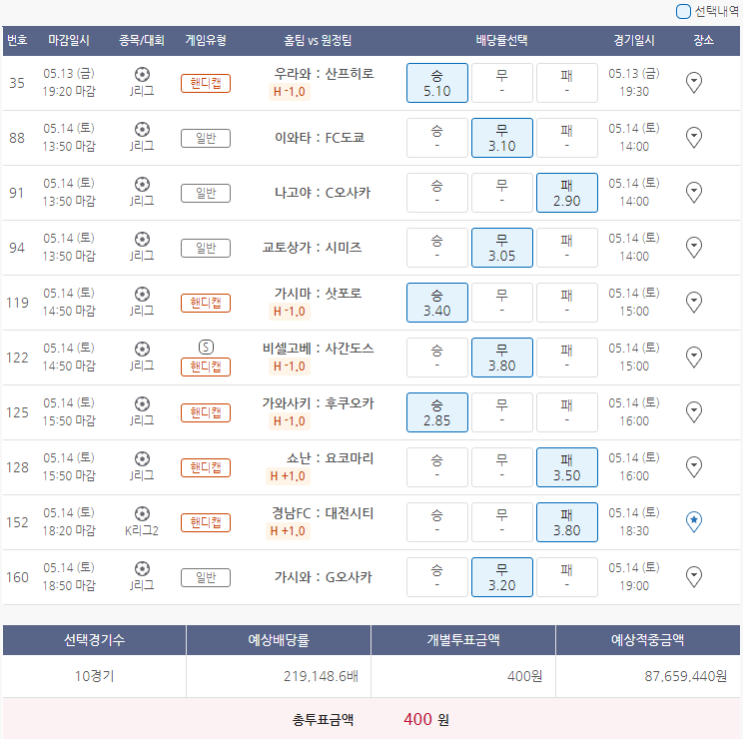Select 승 for 가시와 vs G오사카
Image resolution: width=743 pixels, height=739 pixels.
point(437,577)
